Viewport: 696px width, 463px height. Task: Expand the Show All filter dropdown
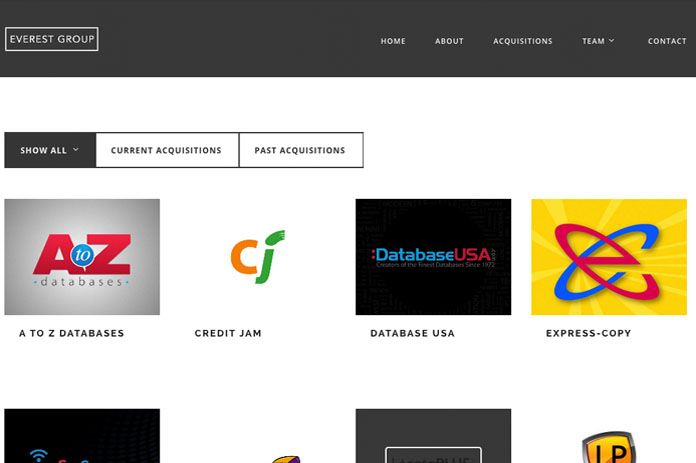(x=50, y=150)
